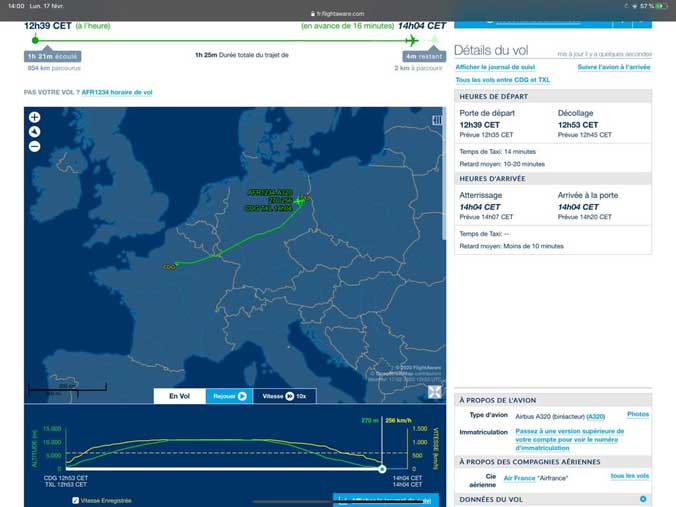The image size is (676, 507).
Task: Click the '4m restant' remaining time badge
Action: [x=424, y=56]
